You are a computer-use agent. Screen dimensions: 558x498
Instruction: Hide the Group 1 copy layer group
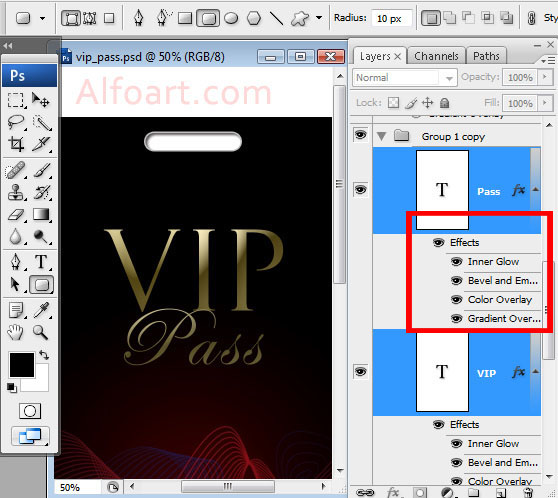(360, 135)
